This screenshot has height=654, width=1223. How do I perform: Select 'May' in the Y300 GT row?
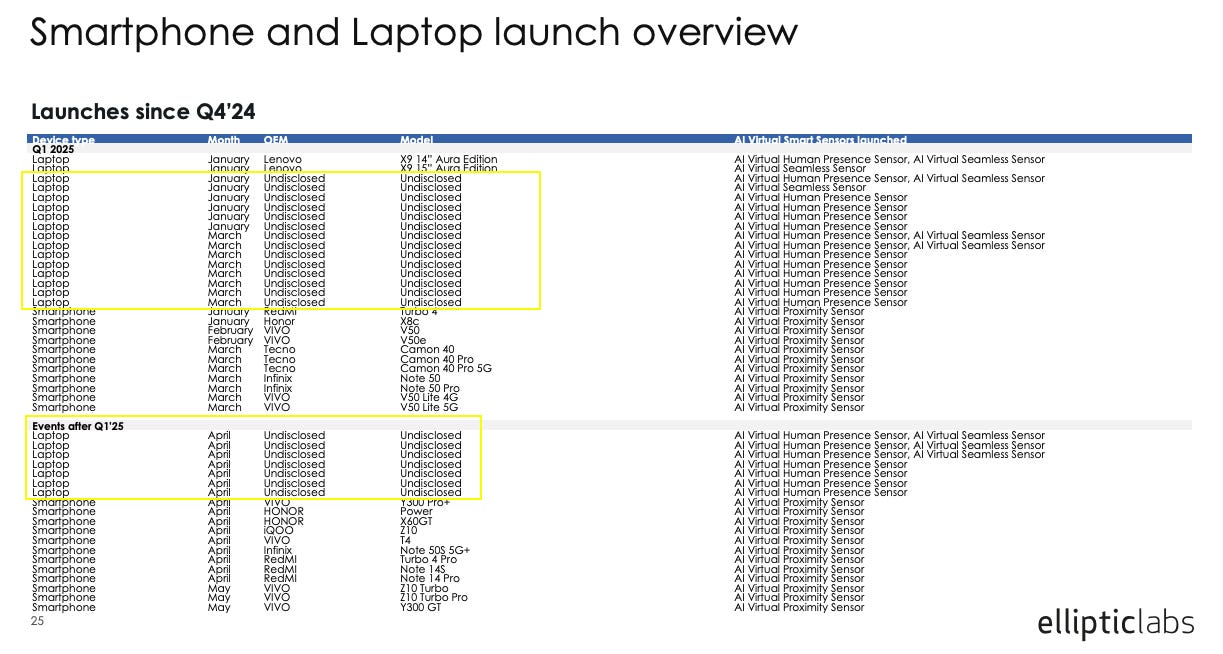click(x=219, y=607)
